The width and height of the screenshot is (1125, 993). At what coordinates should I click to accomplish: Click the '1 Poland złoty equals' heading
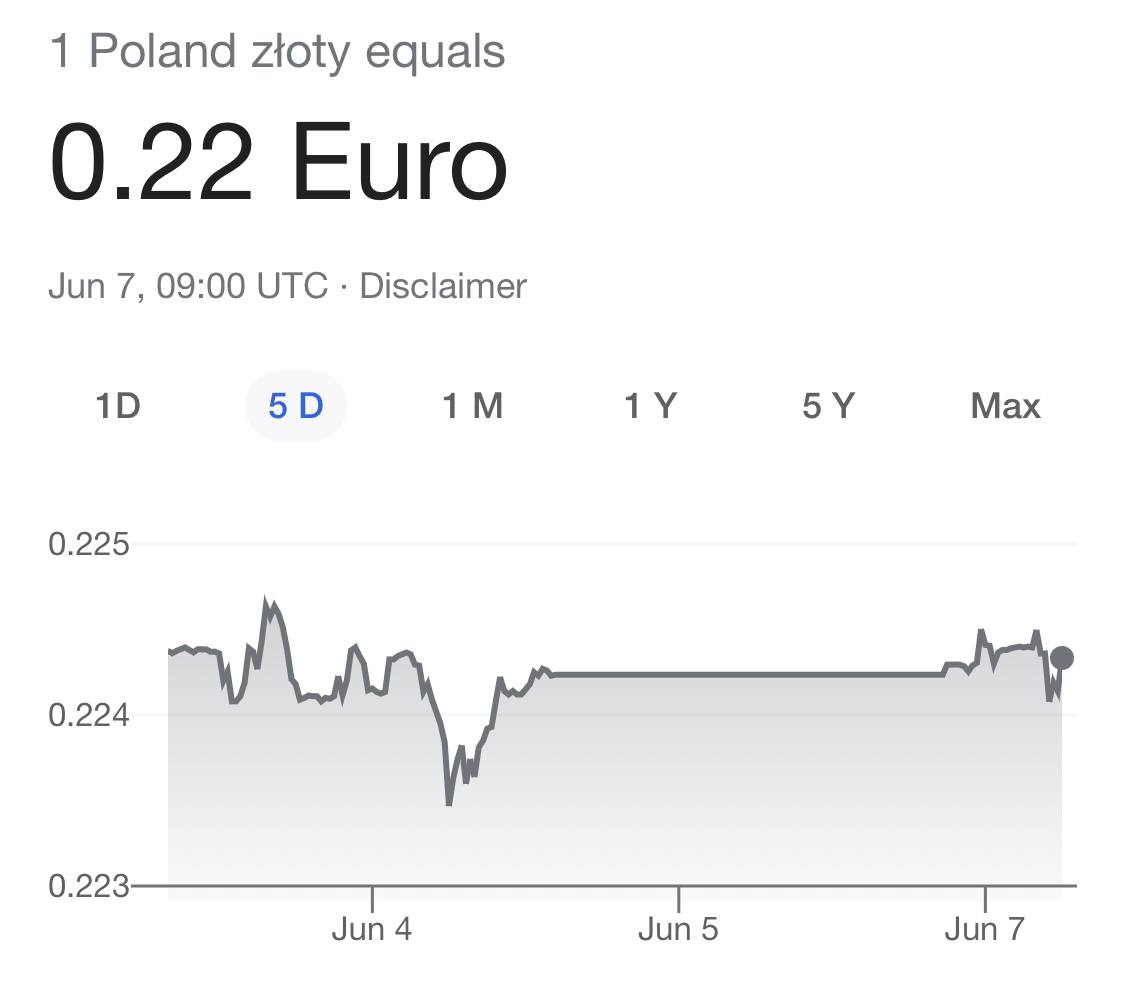tap(278, 52)
